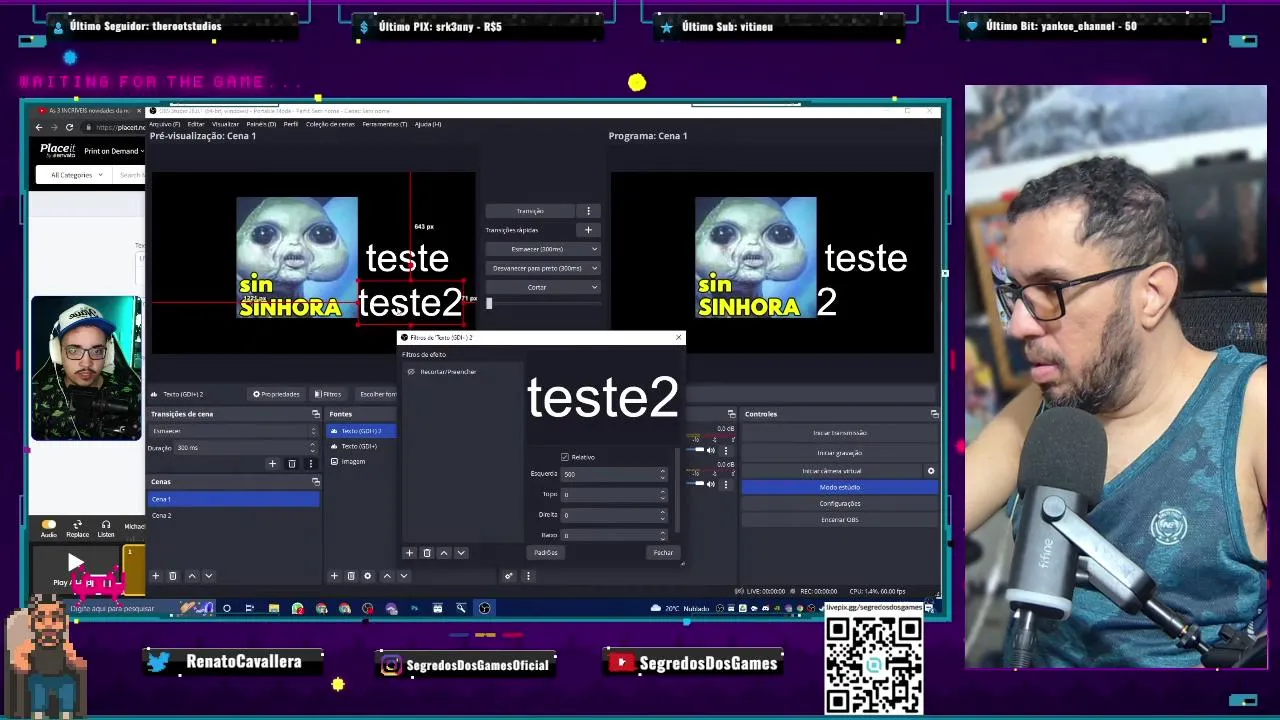Open the Editar menu in OBS

pos(196,124)
